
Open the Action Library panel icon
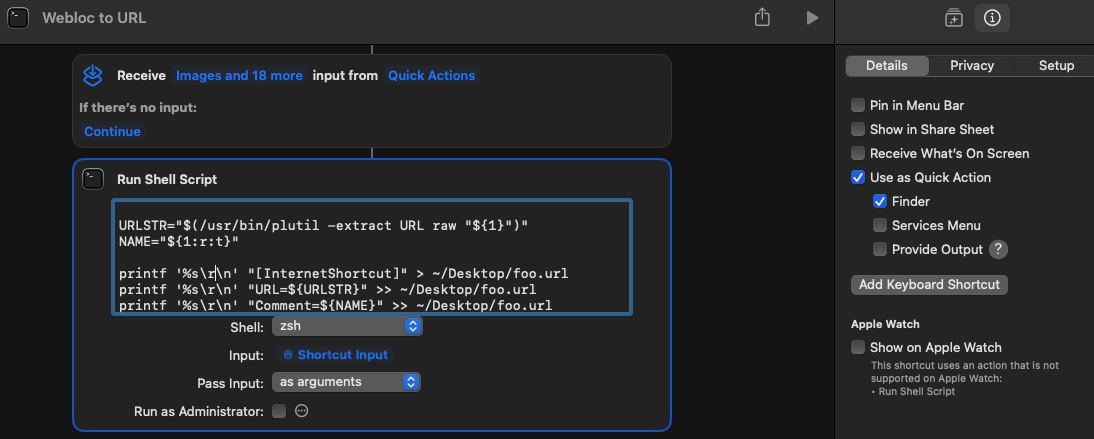coord(953,18)
